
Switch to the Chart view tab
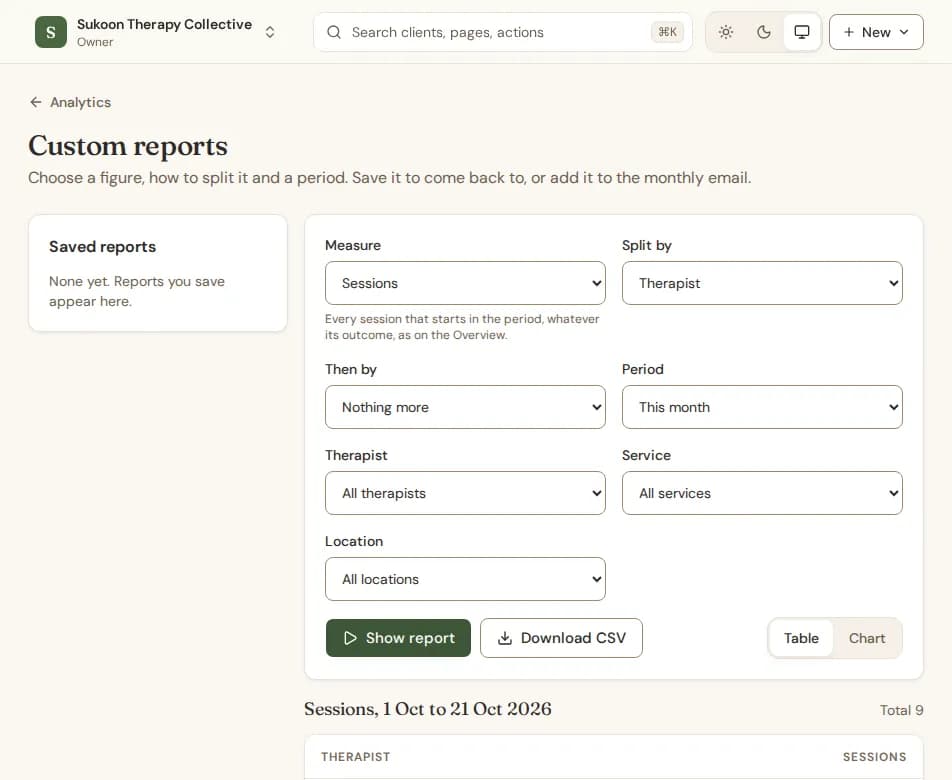(866, 638)
